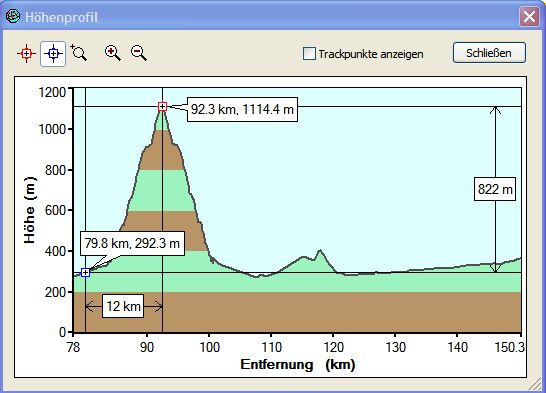Click the 'Höhe (m)' axis title

(x=30, y=210)
